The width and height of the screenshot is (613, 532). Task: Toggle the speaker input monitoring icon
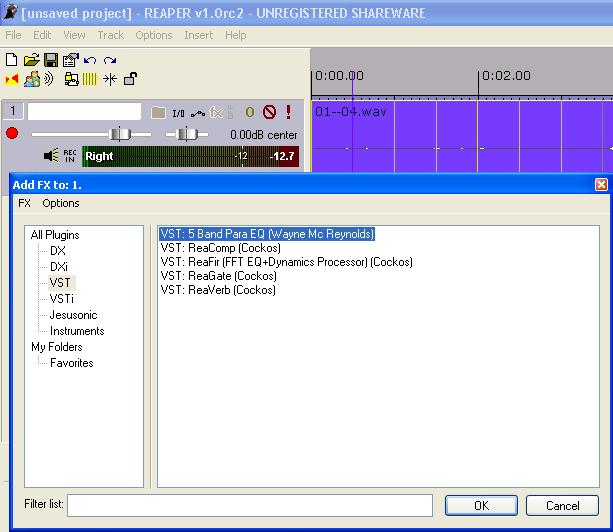click(x=51, y=156)
